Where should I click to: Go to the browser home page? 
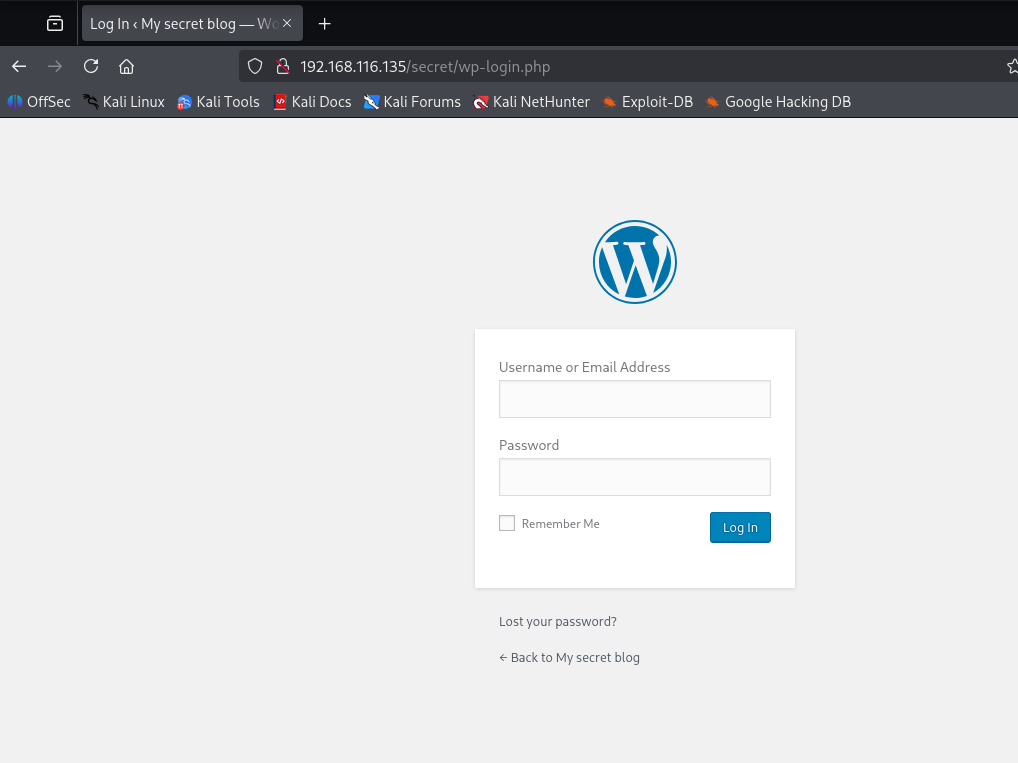pyautogui.click(x=127, y=66)
